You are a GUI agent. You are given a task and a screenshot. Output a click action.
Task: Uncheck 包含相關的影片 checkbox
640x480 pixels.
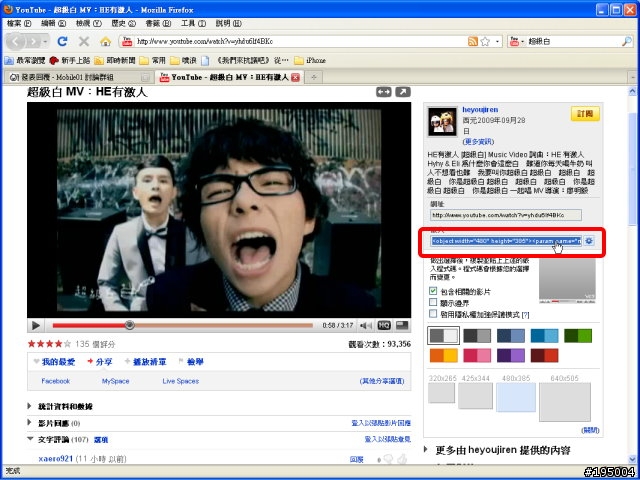(433, 291)
